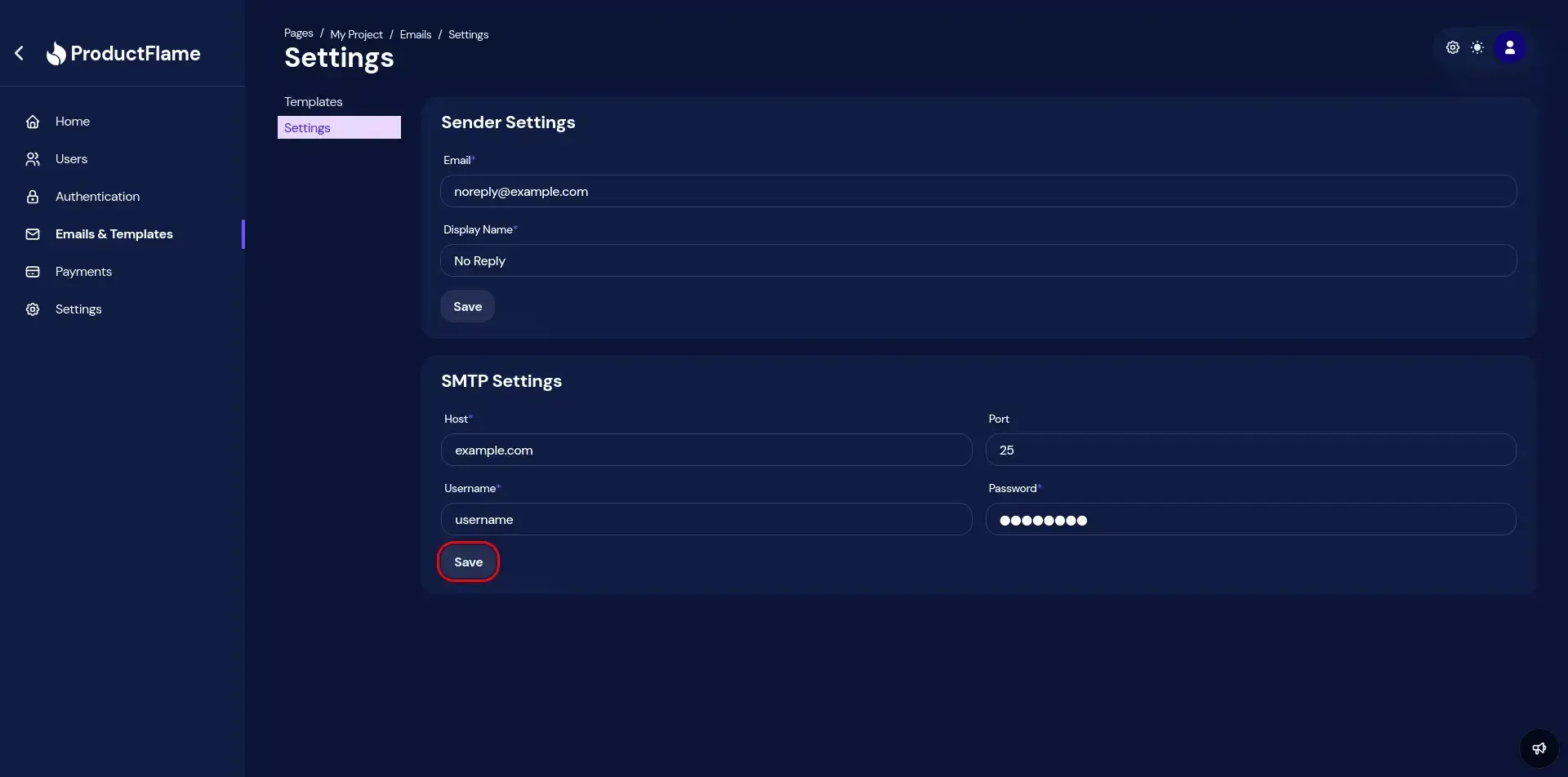Switch to the Templates tab
Screen dimensions: 1568x777
314,102
